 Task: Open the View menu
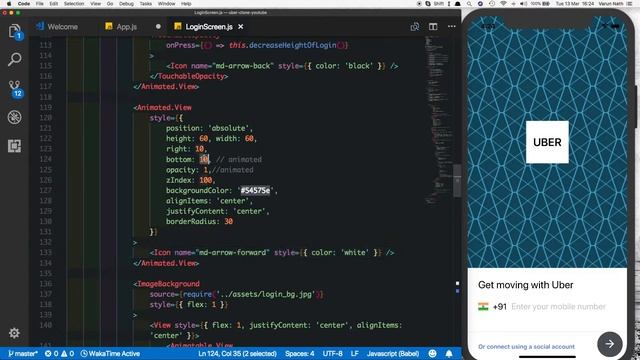point(96,3)
